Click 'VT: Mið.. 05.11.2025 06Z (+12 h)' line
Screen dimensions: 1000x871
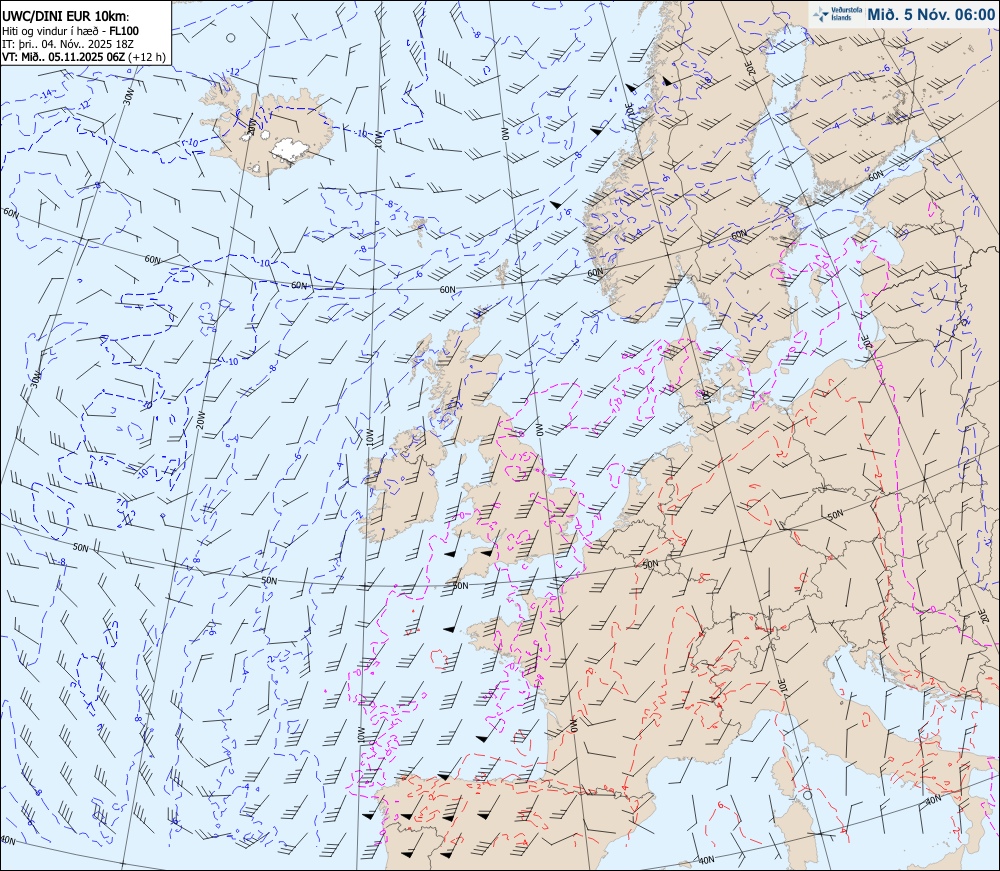pyautogui.click(x=84, y=57)
